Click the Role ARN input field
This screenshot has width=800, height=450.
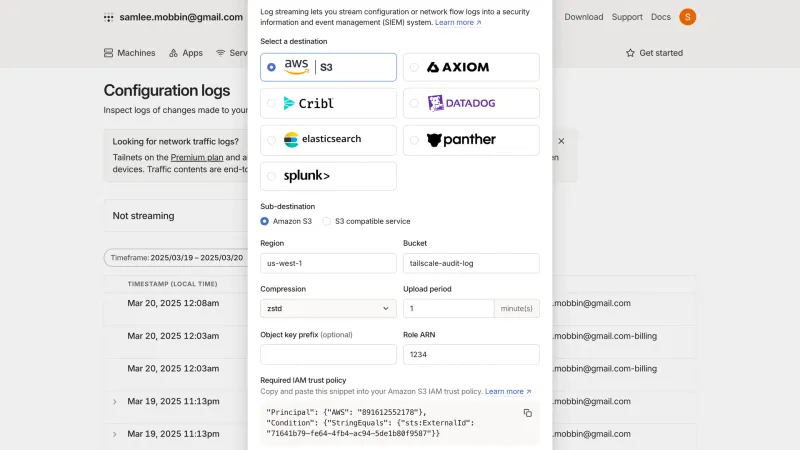pos(471,354)
